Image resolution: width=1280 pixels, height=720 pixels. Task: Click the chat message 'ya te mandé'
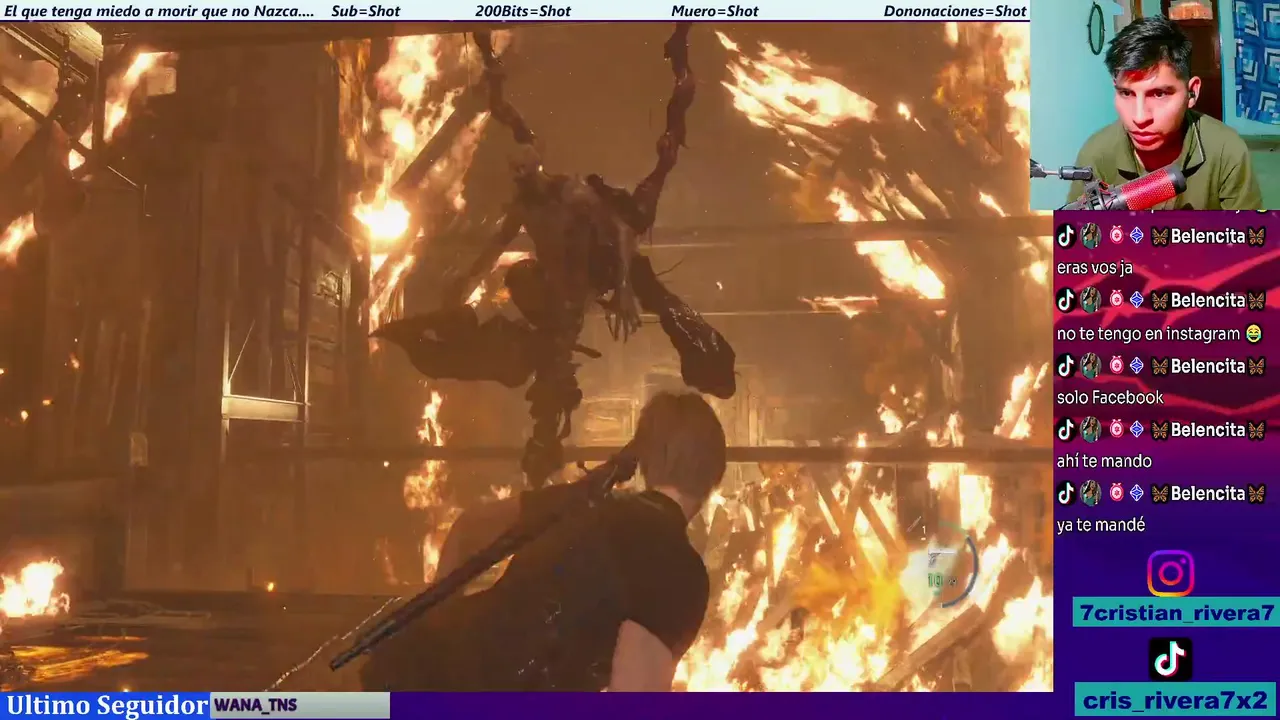pos(1101,525)
